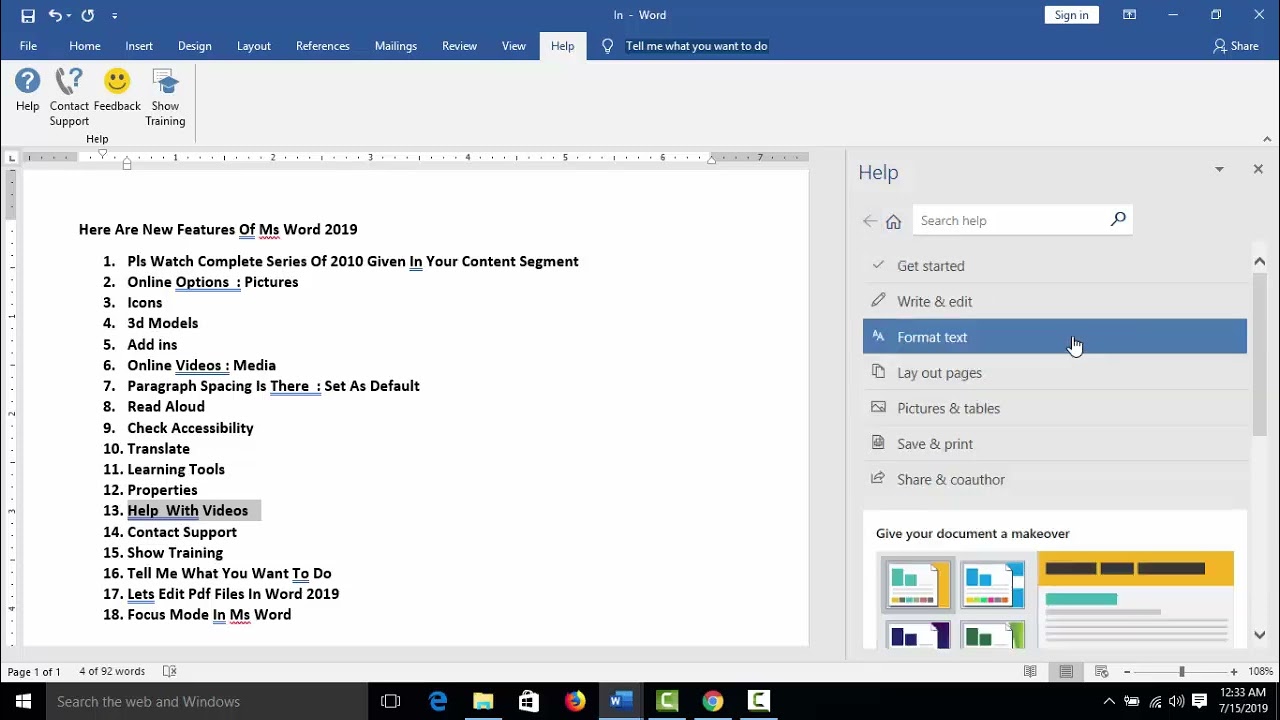Viewport: 1280px width, 720px height.
Task: Open the Save & print help topic
Action: (1055, 444)
